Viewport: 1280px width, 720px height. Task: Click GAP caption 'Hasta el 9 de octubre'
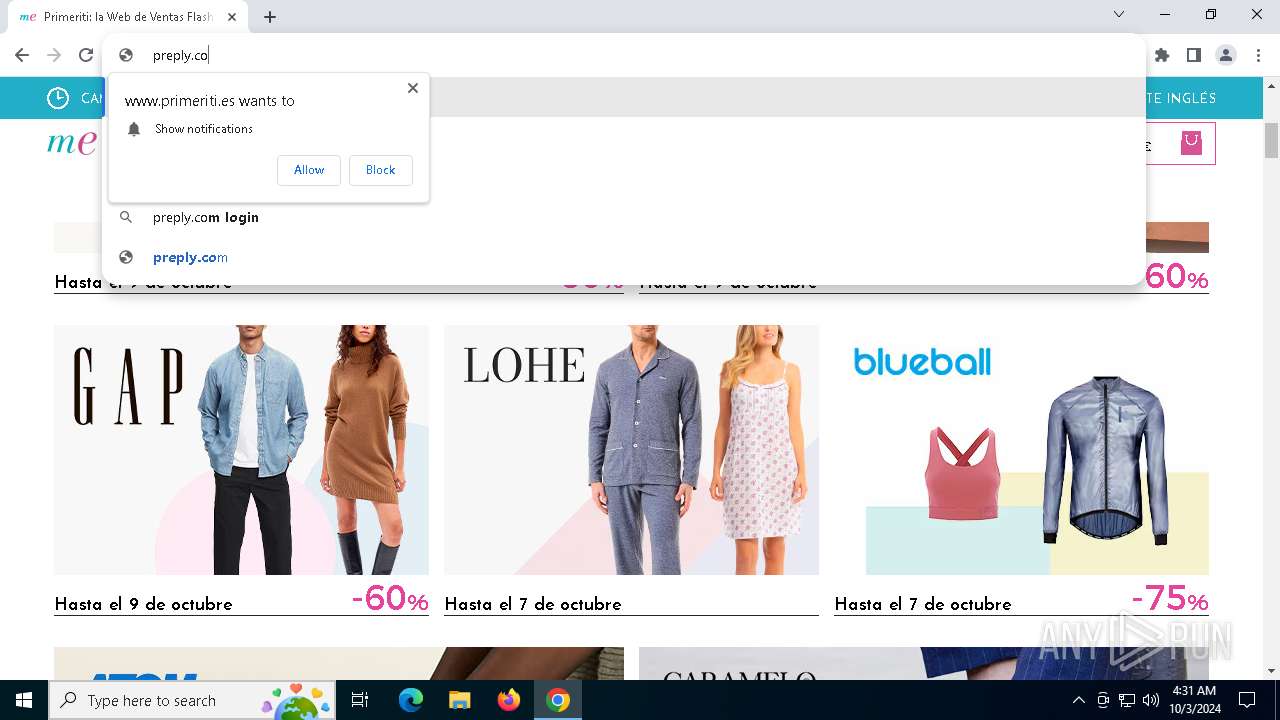click(x=143, y=604)
